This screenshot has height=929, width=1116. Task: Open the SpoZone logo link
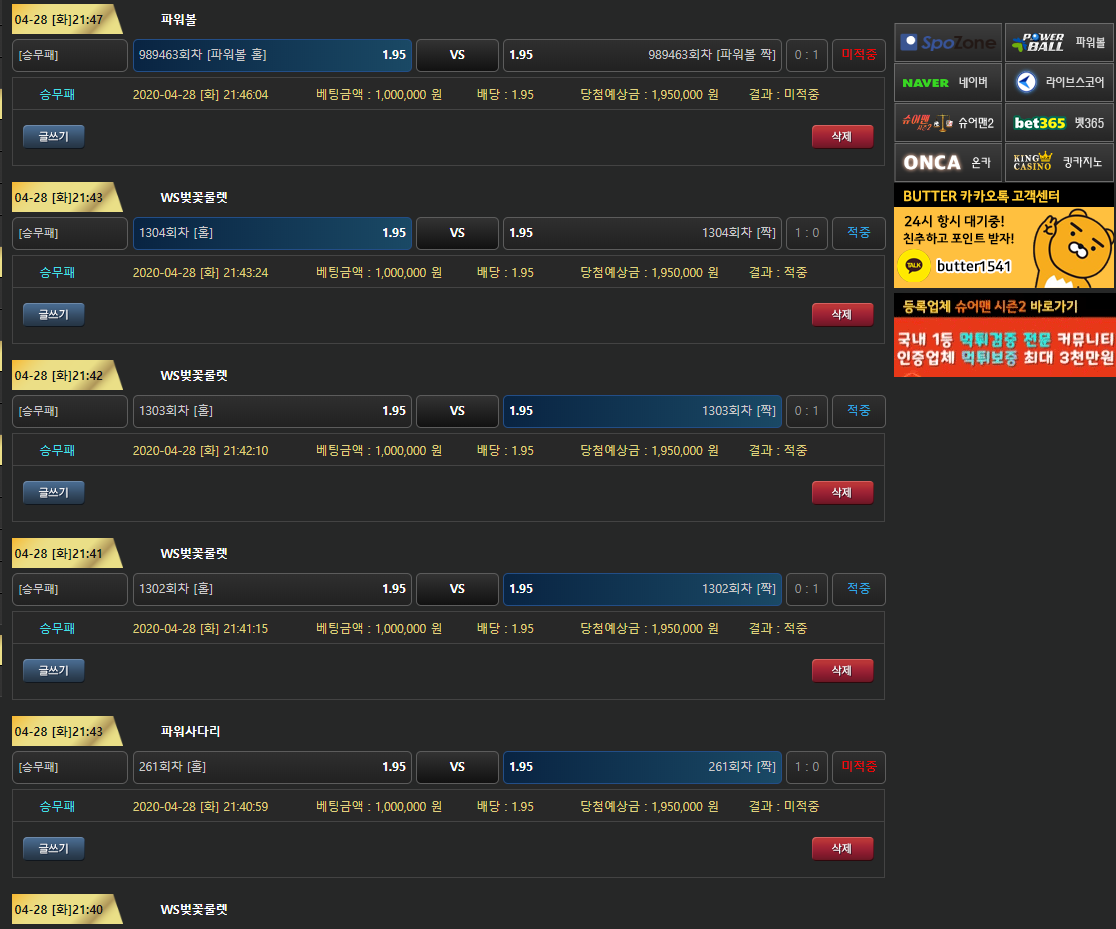pos(947,43)
